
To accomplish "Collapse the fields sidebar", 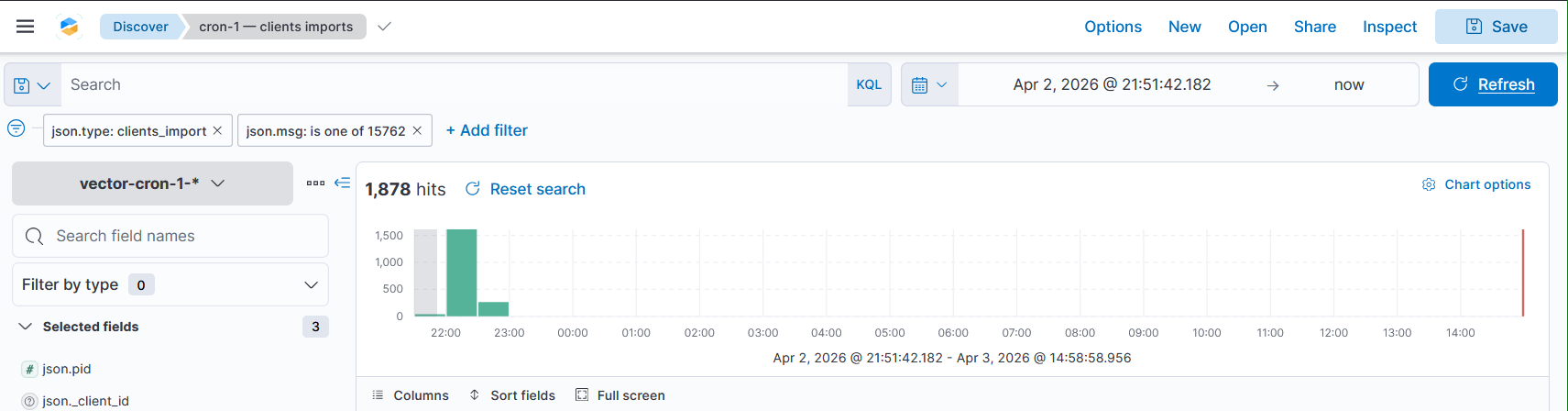I will point(342,183).
